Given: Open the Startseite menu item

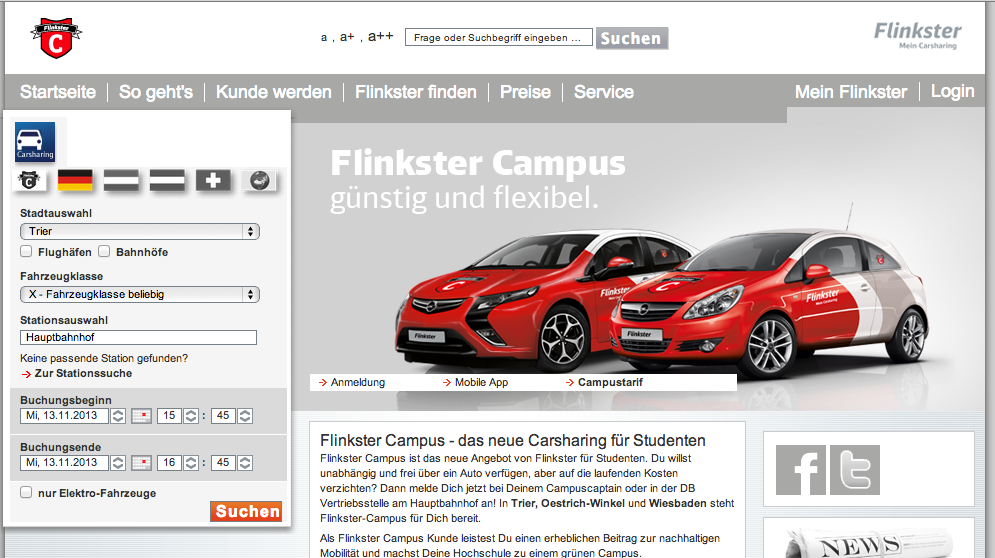Looking at the screenshot, I should (58, 92).
